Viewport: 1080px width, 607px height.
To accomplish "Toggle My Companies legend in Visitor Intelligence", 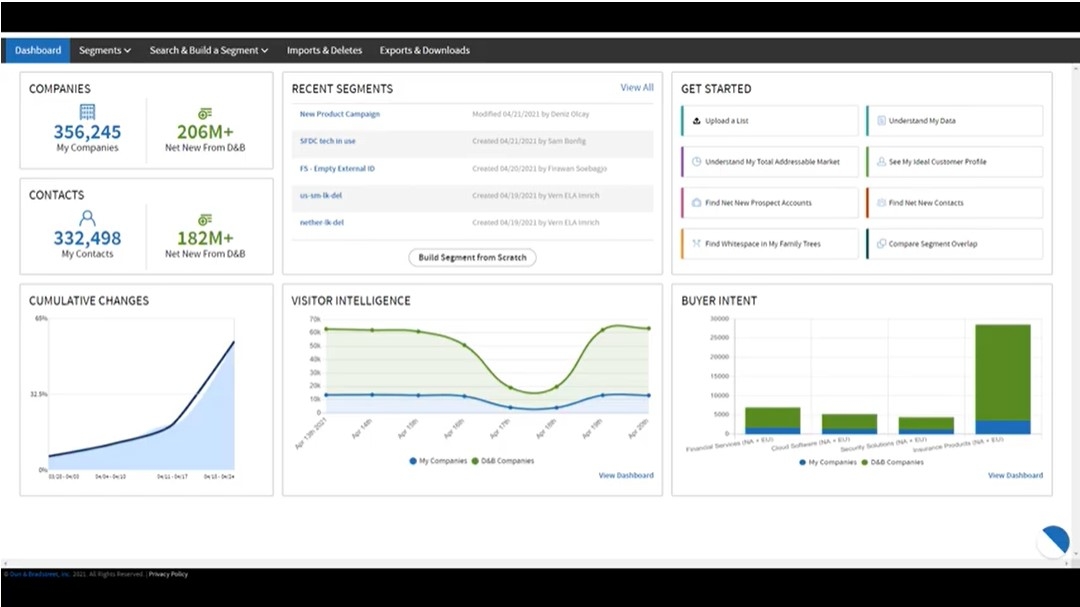I will tap(436, 461).
